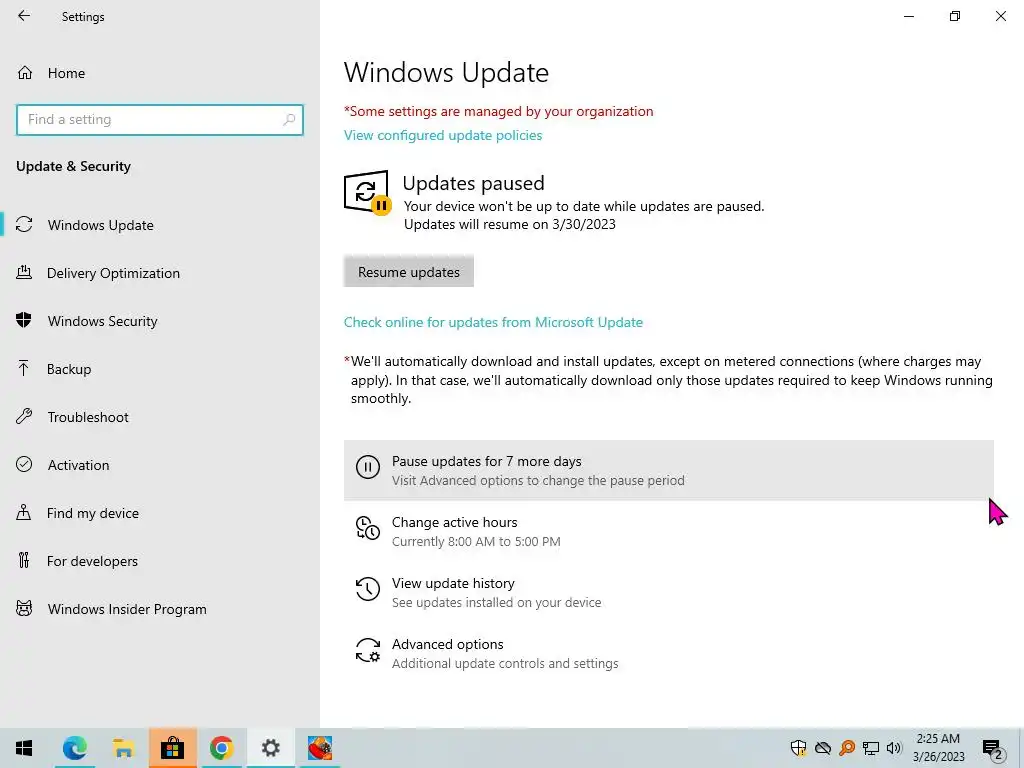Click the orange magnifier tray icon
Image resolution: width=1024 pixels, height=768 pixels.
847,748
